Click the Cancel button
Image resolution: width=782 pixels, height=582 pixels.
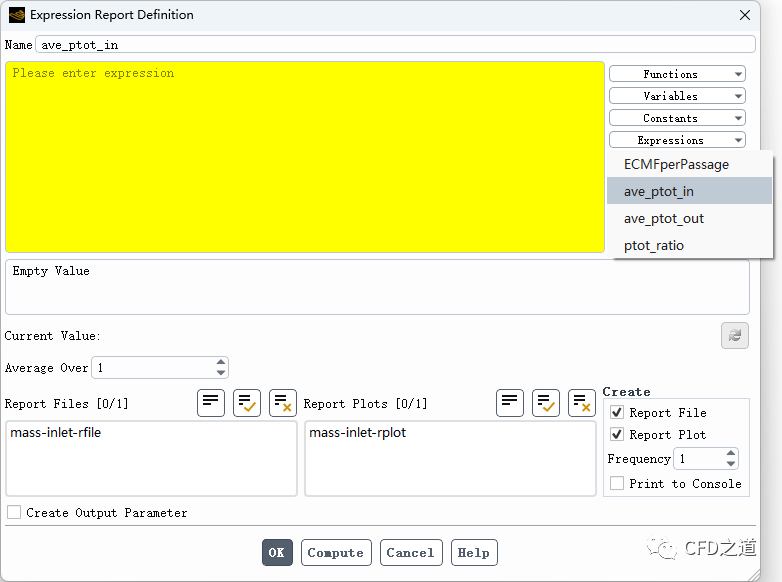tap(410, 552)
